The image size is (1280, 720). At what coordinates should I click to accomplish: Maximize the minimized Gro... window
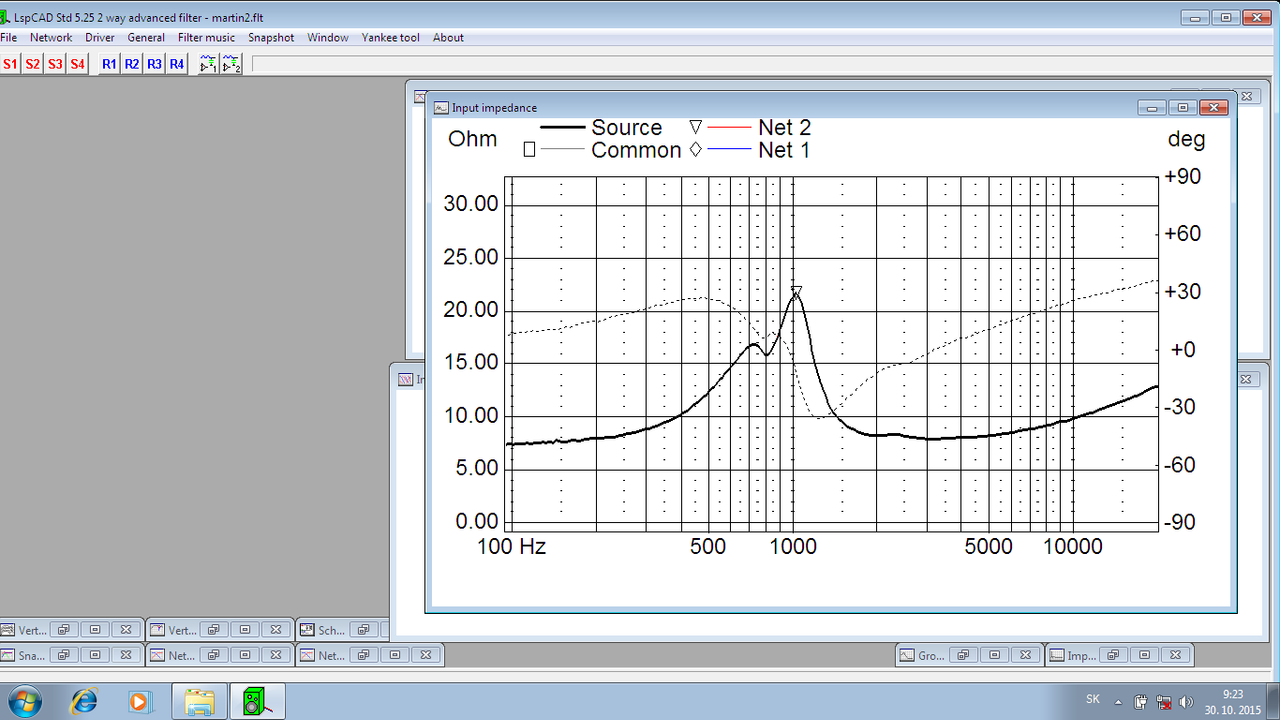(993, 655)
